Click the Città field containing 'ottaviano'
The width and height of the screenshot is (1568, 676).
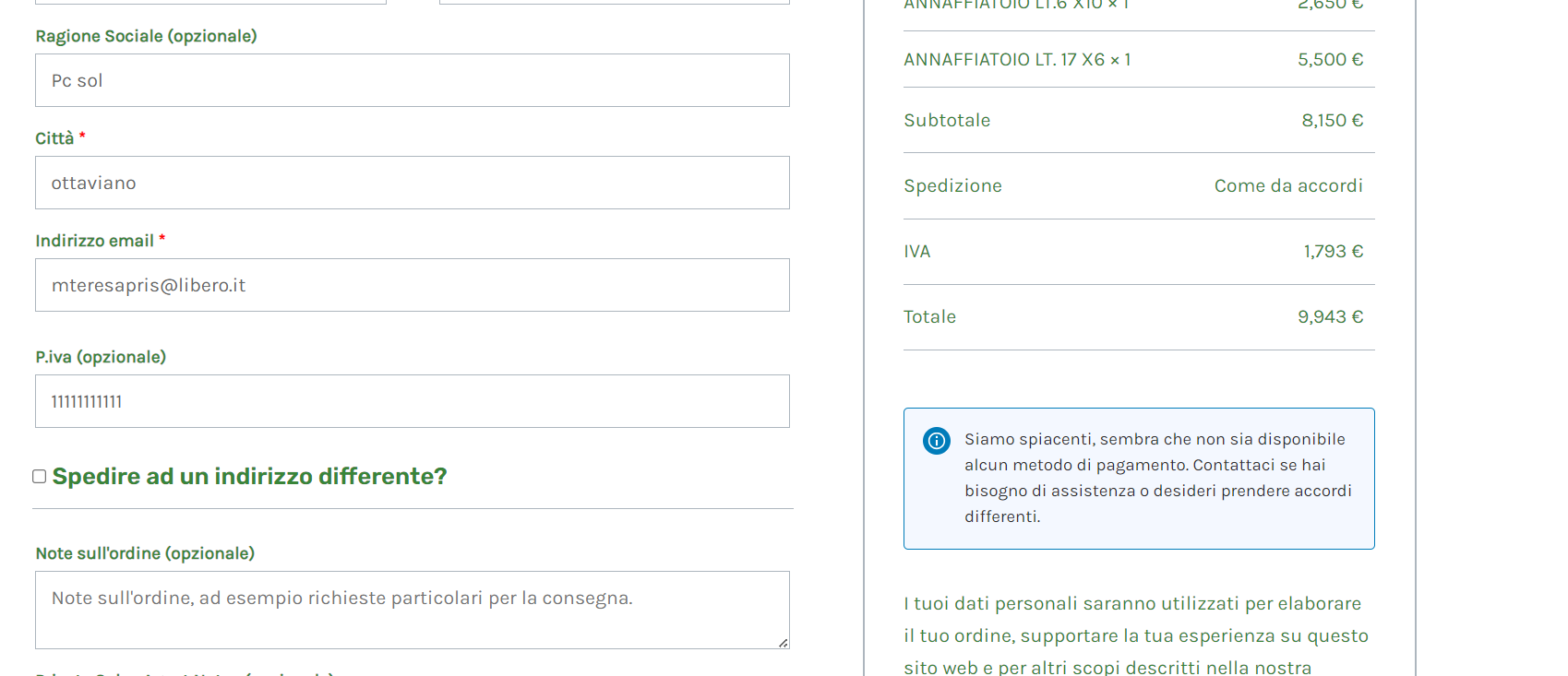(413, 183)
